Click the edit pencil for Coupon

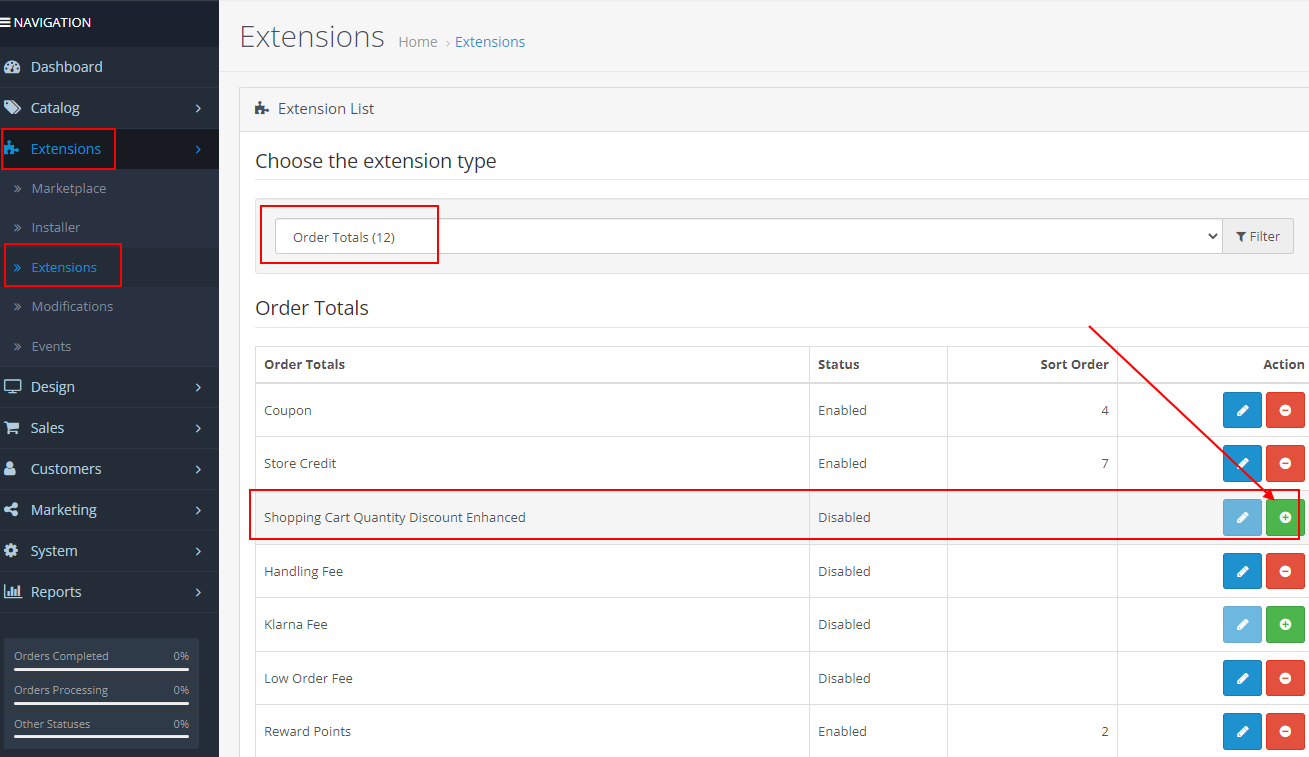pyautogui.click(x=1242, y=410)
